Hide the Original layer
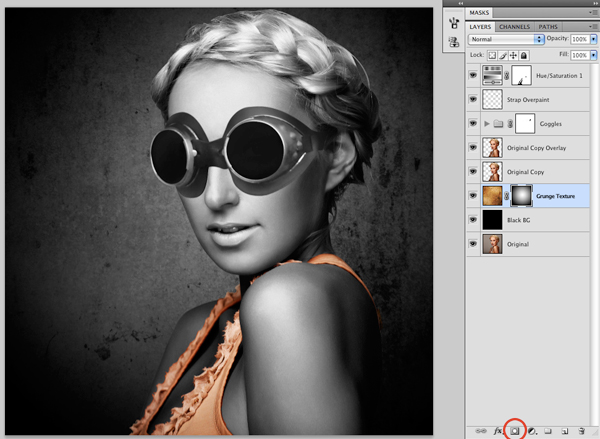Image resolution: width=600 pixels, height=439 pixels. [x=473, y=244]
